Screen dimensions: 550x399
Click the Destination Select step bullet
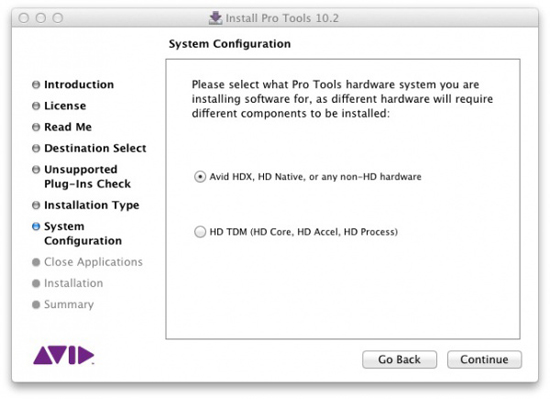coord(36,148)
